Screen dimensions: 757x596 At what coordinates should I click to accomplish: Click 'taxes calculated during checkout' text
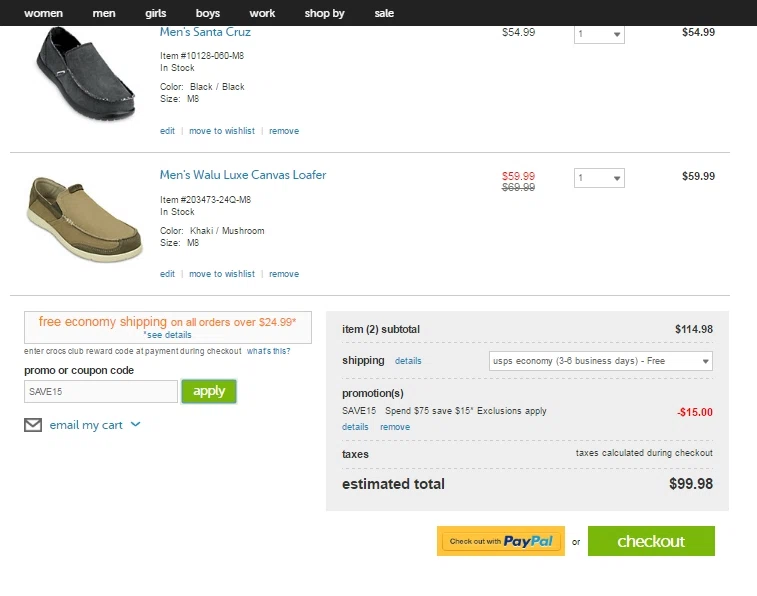[644, 453]
